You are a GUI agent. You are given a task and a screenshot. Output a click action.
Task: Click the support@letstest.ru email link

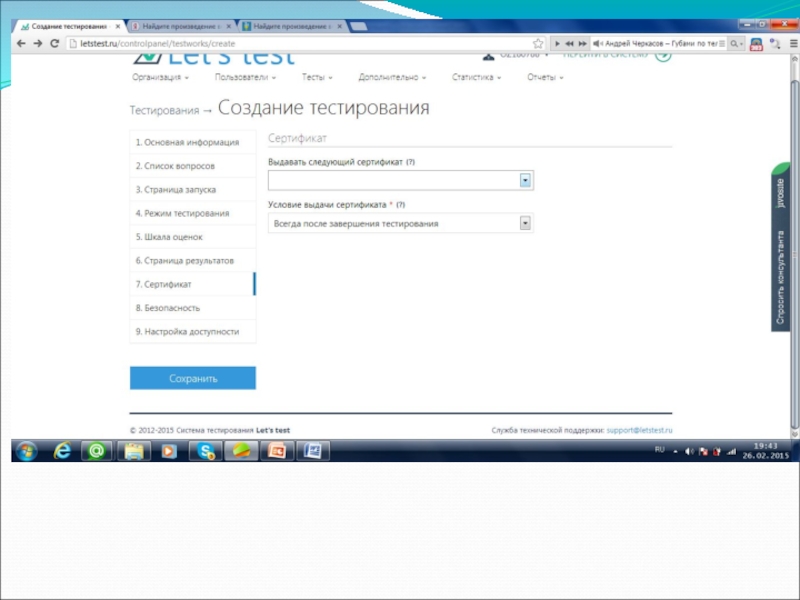point(639,430)
